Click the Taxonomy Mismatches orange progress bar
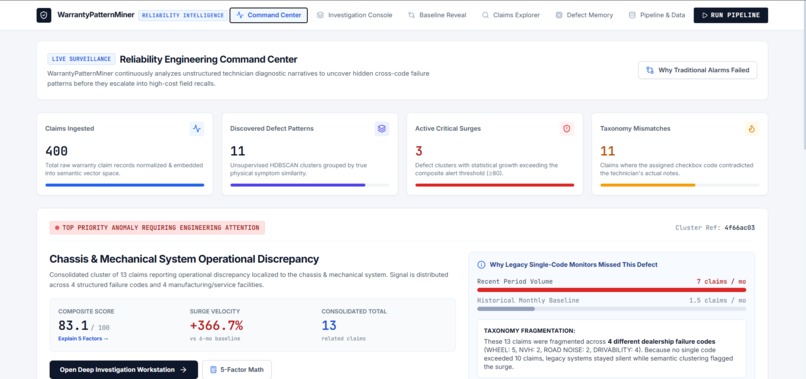 click(648, 185)
